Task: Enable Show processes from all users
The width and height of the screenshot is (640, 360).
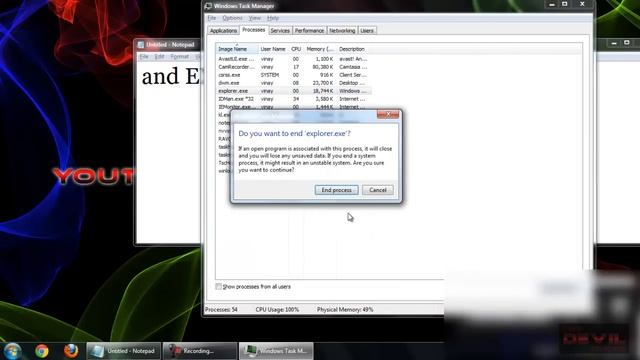Action: click(x=218, y=287)
